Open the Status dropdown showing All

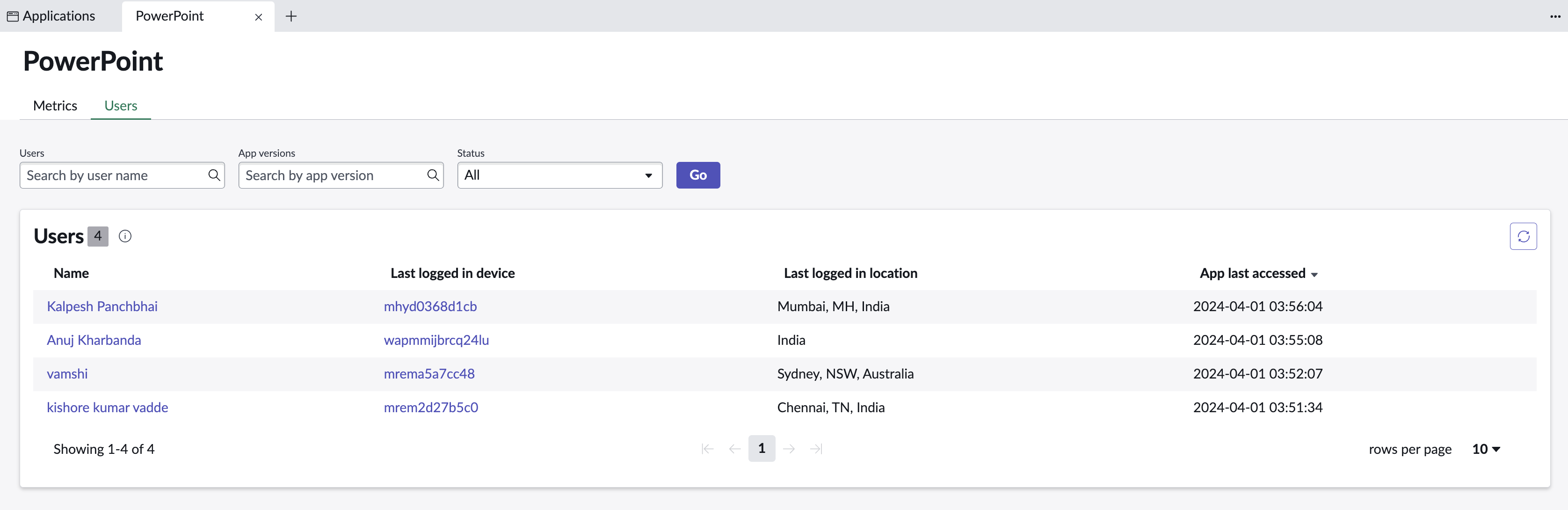point(559,175)
